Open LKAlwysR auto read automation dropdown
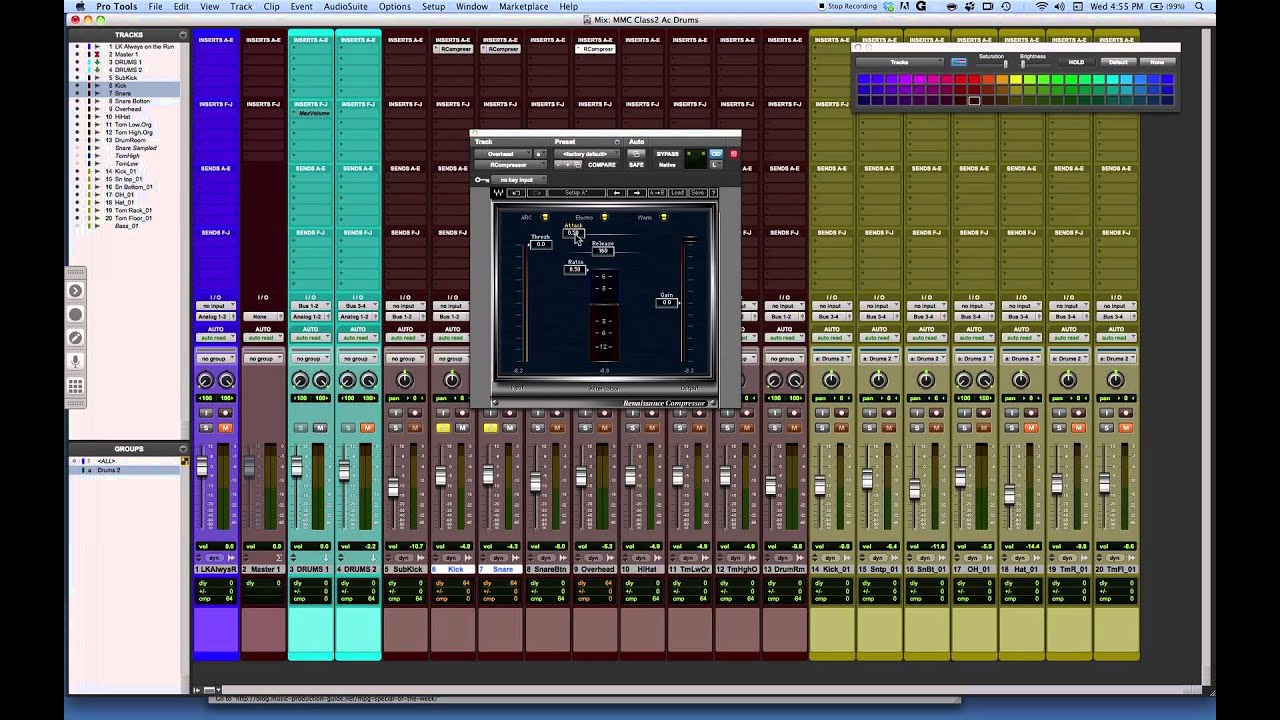This screenshot has width=1280, height=720. 215,338
